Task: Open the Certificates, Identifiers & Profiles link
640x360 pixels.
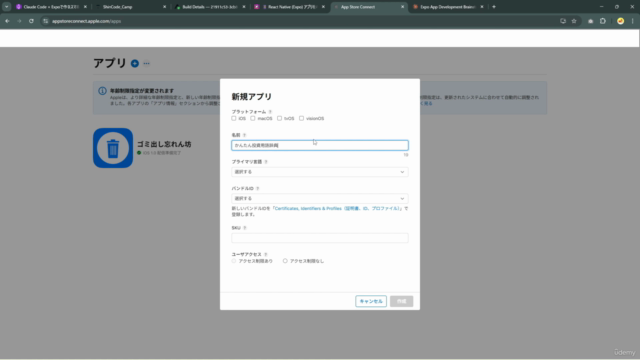Action: (337, 209)
